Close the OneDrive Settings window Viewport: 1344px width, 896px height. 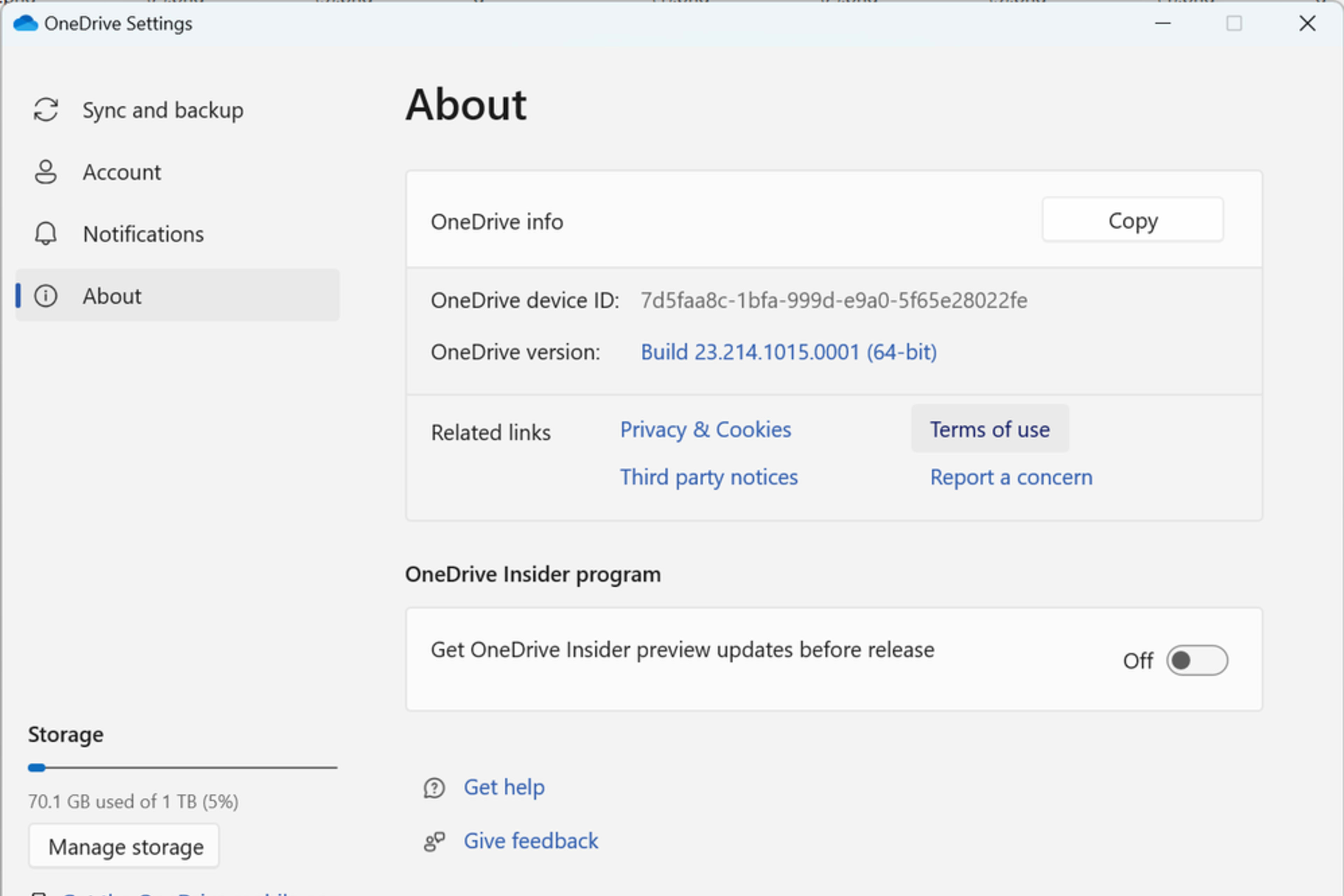click(x=1308, y=23)
